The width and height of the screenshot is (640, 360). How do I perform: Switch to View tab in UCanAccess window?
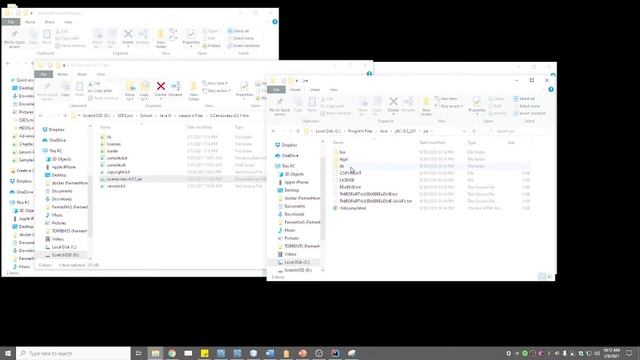(100, 74)
